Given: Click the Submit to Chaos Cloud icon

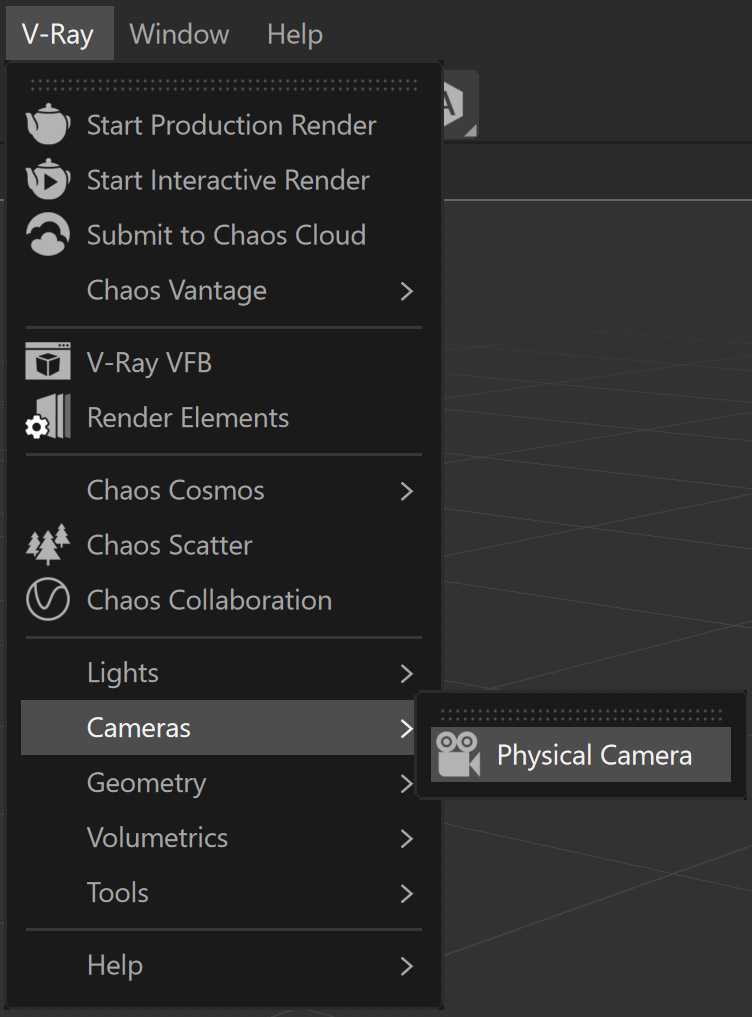Looking at the screenshot, I should (48, 235).
